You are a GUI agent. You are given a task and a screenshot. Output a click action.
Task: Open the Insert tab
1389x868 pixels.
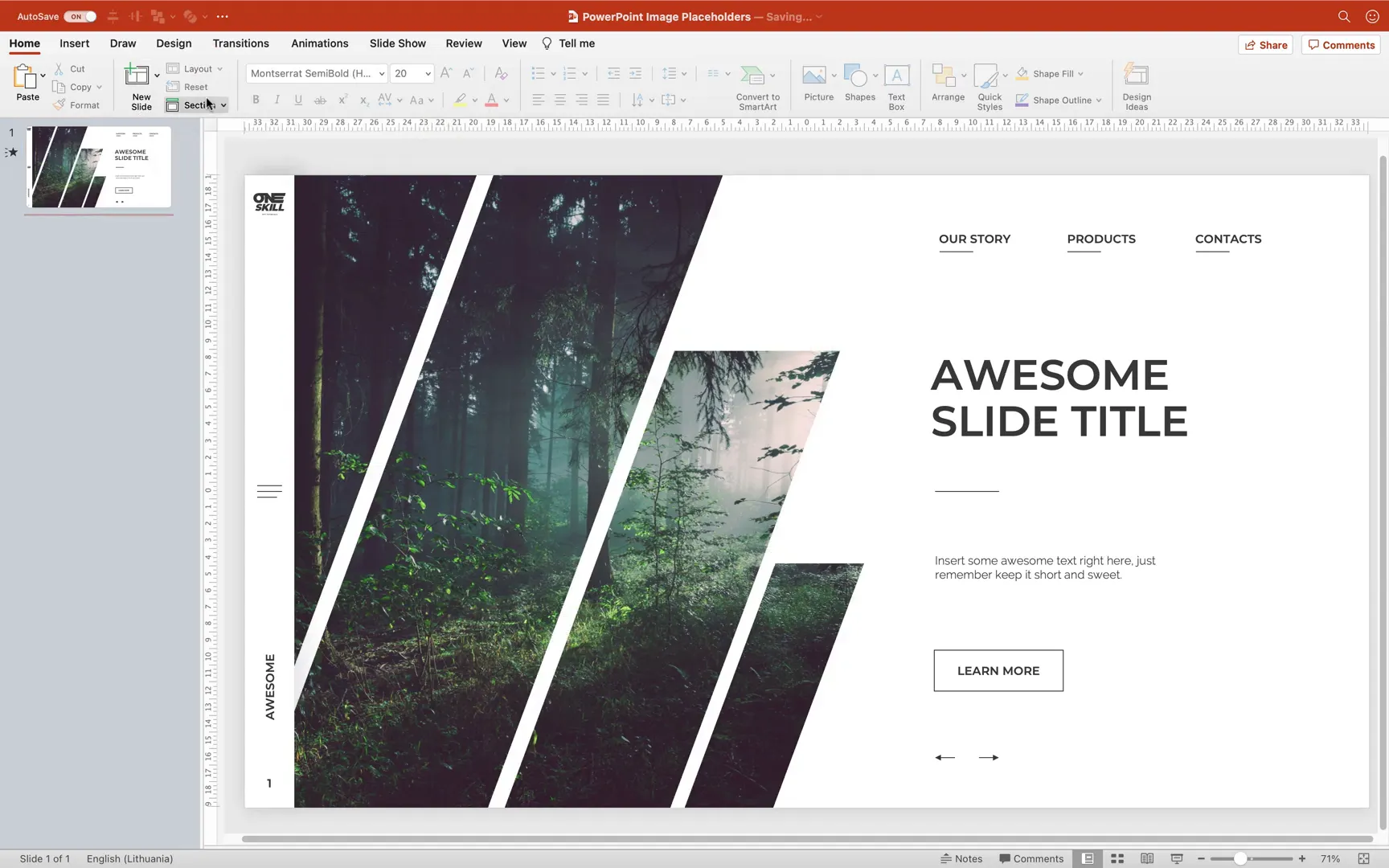point(74,43)
